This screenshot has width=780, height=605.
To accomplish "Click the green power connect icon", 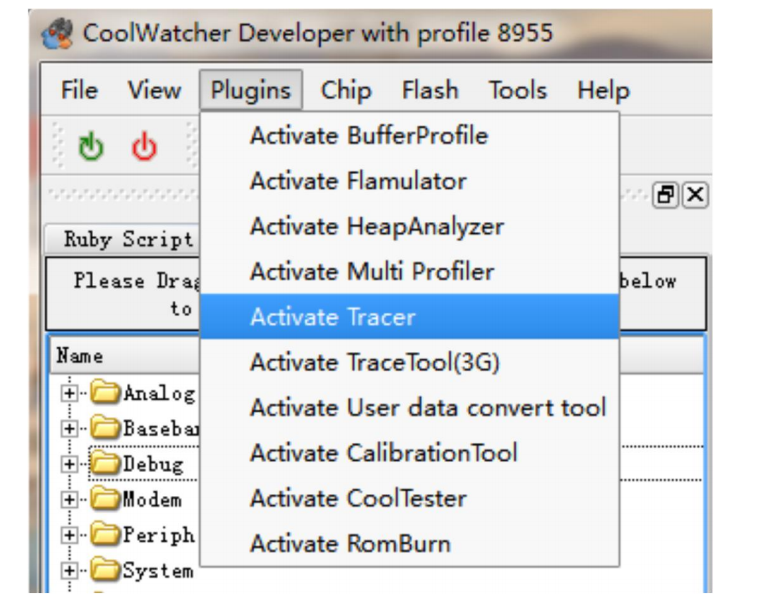I will 91,146.
